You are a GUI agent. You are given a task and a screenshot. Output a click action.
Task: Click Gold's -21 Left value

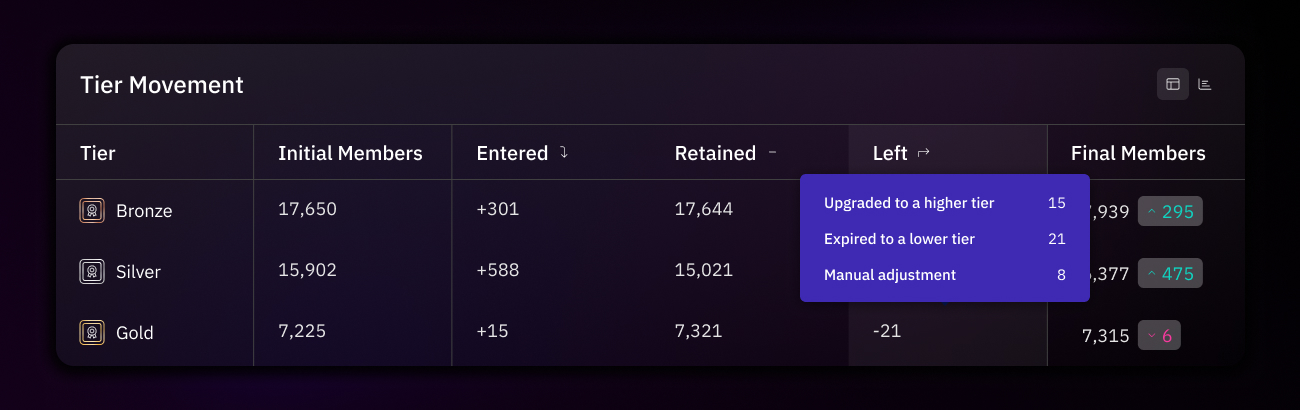pyautogui.click(x=887, y=330)
